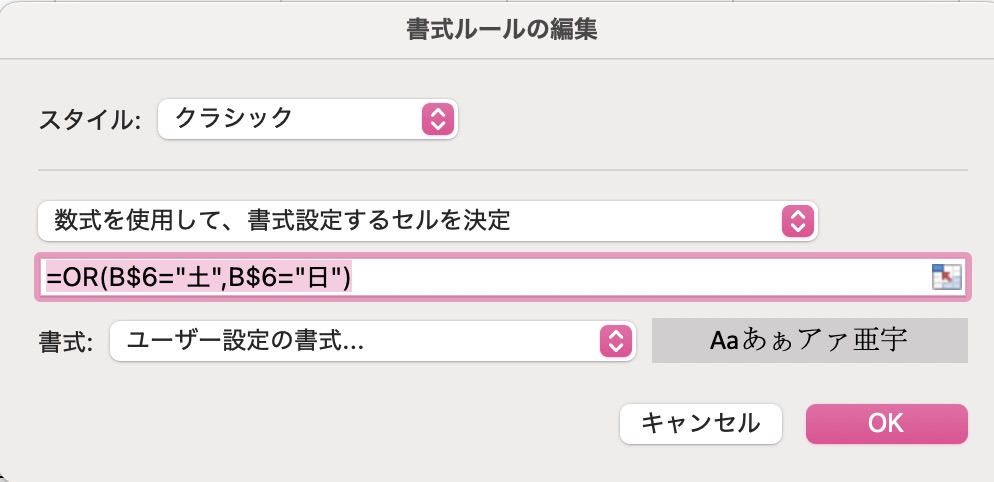Open the クラシック style dropdown
The width and height of the screenshot is (994, 482).
point(307,119)
